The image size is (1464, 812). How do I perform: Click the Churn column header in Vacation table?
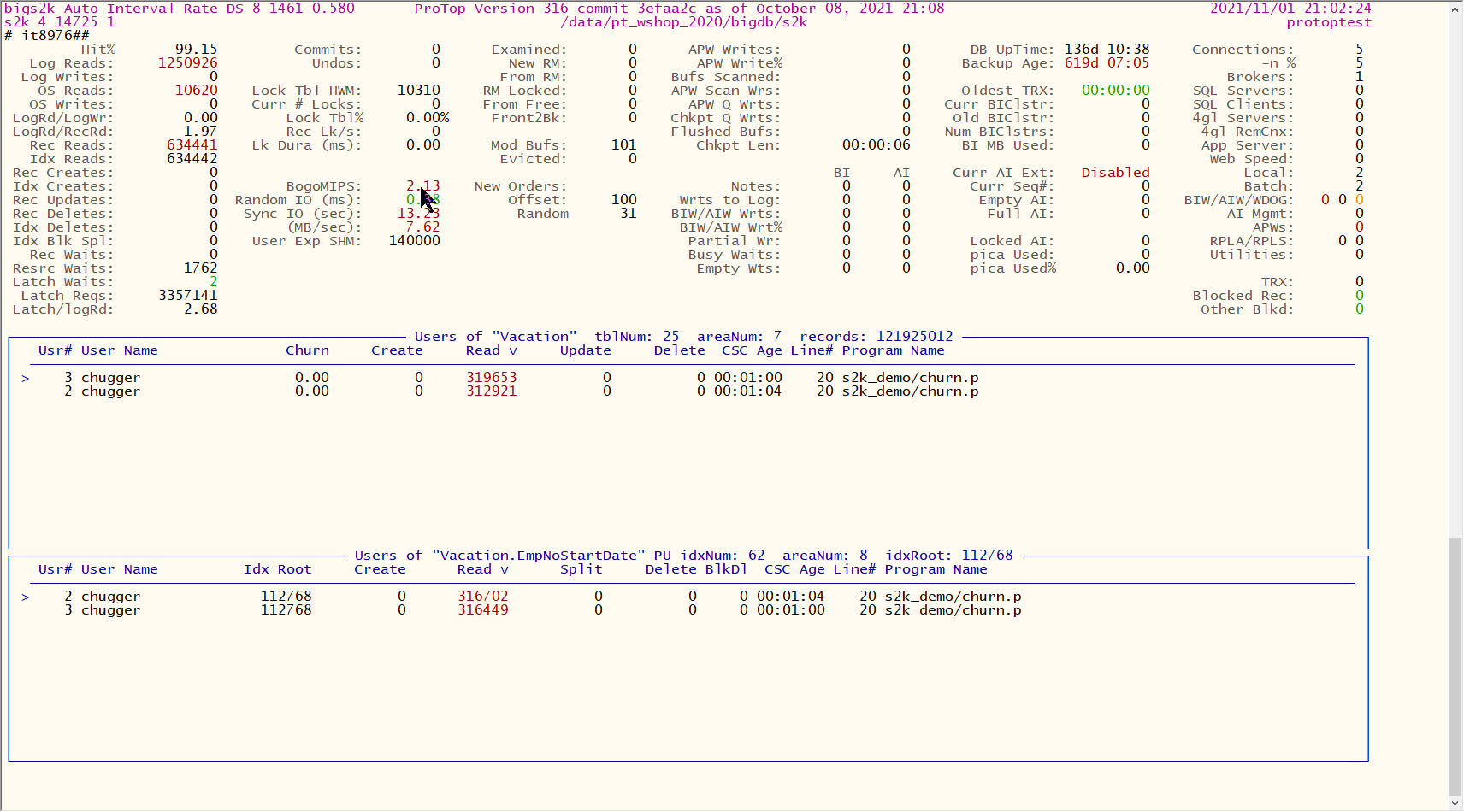pos(307,350)
